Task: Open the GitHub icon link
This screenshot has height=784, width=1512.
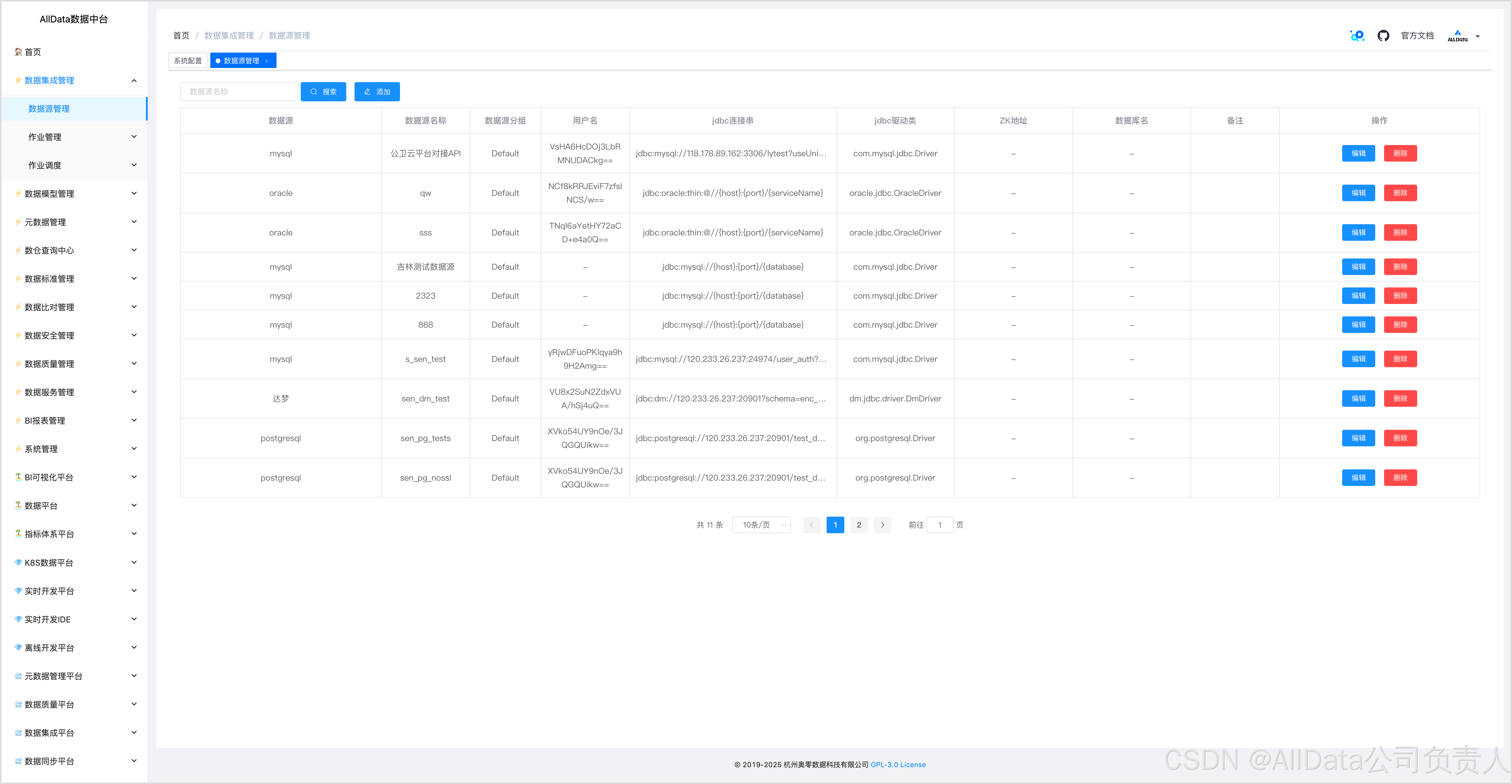Action: (1383, 36)
